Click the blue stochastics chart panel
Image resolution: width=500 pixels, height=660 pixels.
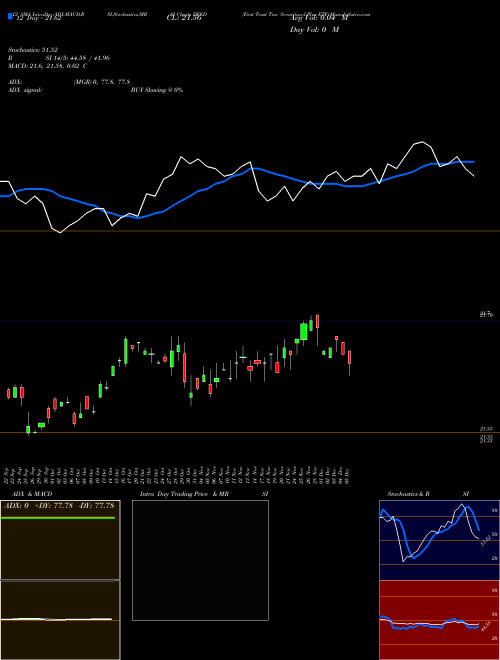439,540
